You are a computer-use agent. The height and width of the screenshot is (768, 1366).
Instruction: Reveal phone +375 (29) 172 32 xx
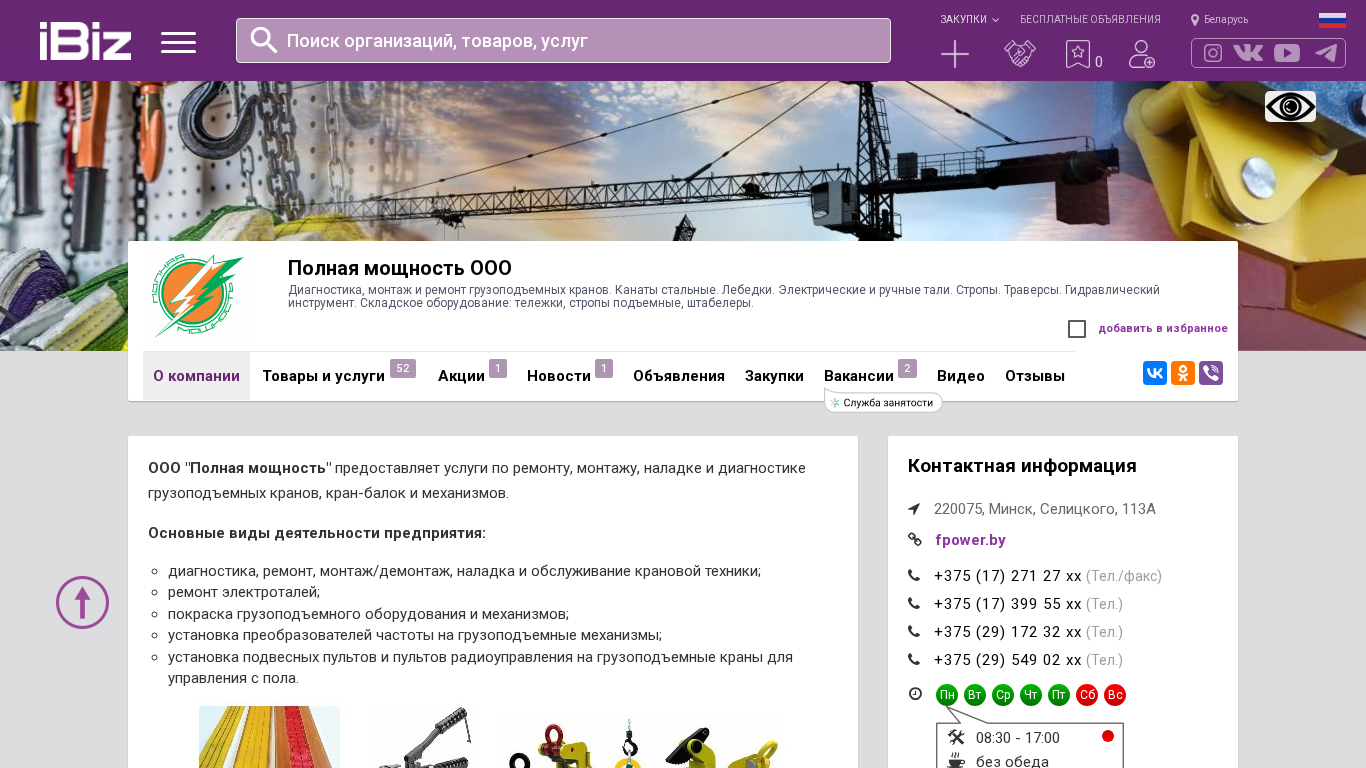pos(1007,632)
